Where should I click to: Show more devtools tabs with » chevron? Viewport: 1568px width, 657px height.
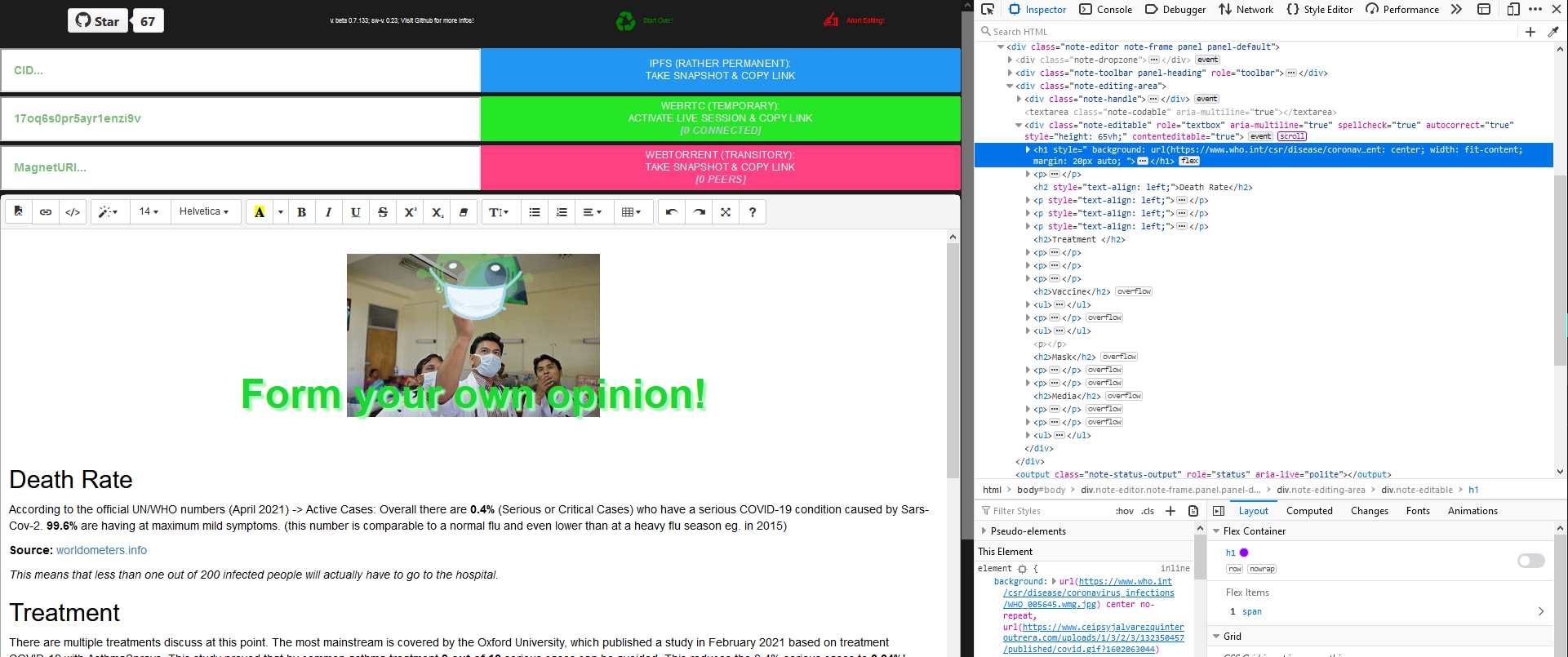(x=1456, y=10)
